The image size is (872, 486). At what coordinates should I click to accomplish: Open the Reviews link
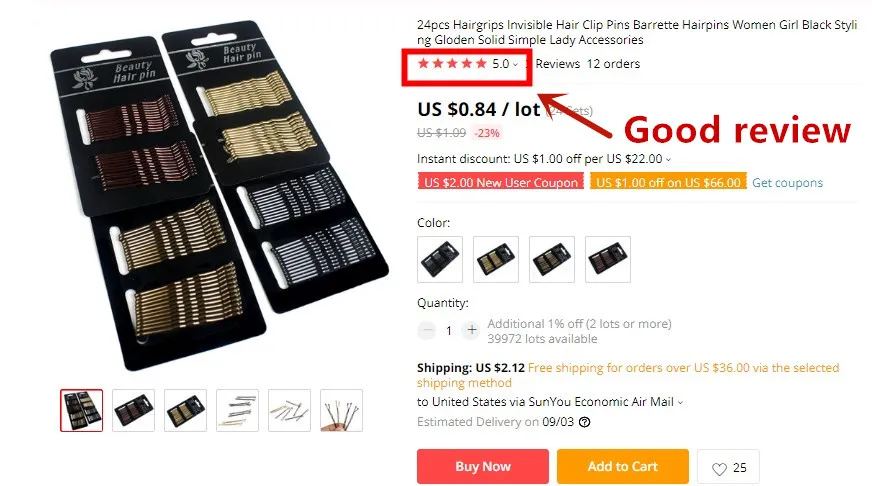(558, 64)
